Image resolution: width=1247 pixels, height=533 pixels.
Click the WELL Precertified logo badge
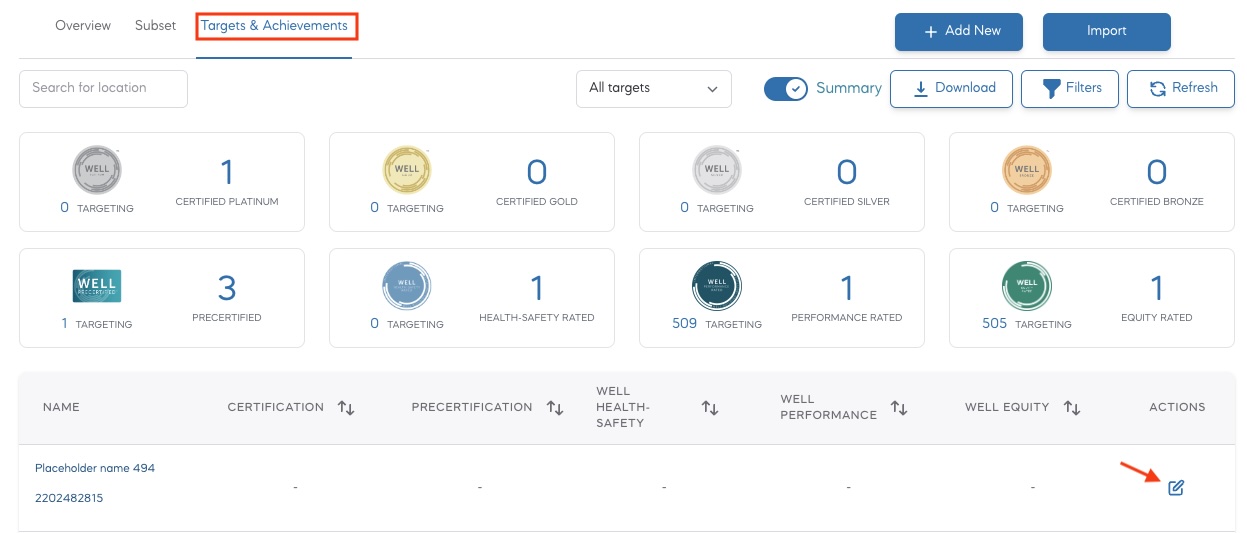[x=97, y=286]
